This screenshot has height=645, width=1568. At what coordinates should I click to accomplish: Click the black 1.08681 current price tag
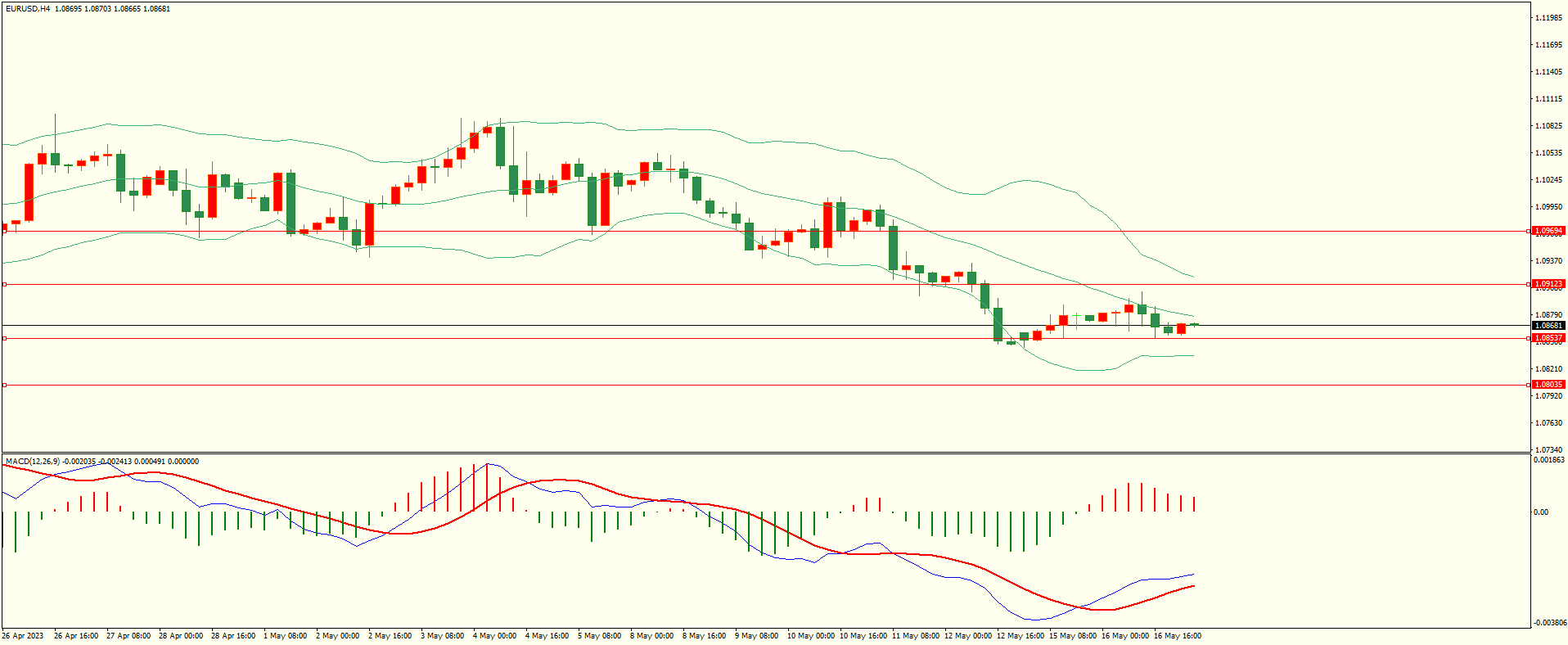click(1548, 326)
